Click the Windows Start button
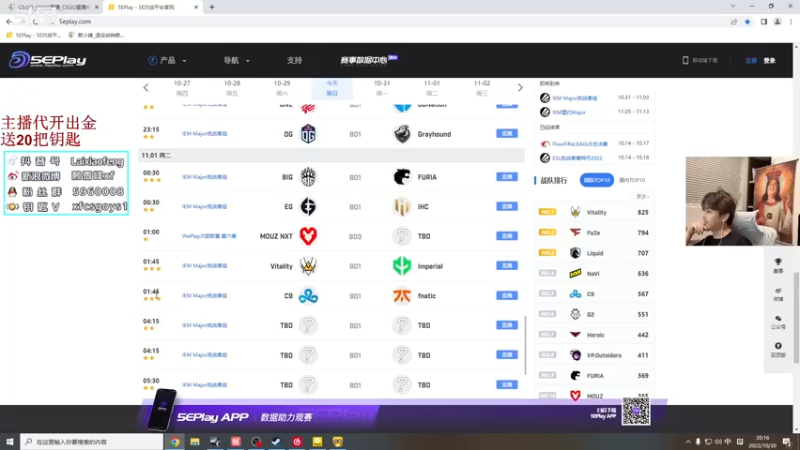Screen dimensions: 800x450 tap(10, 442)
